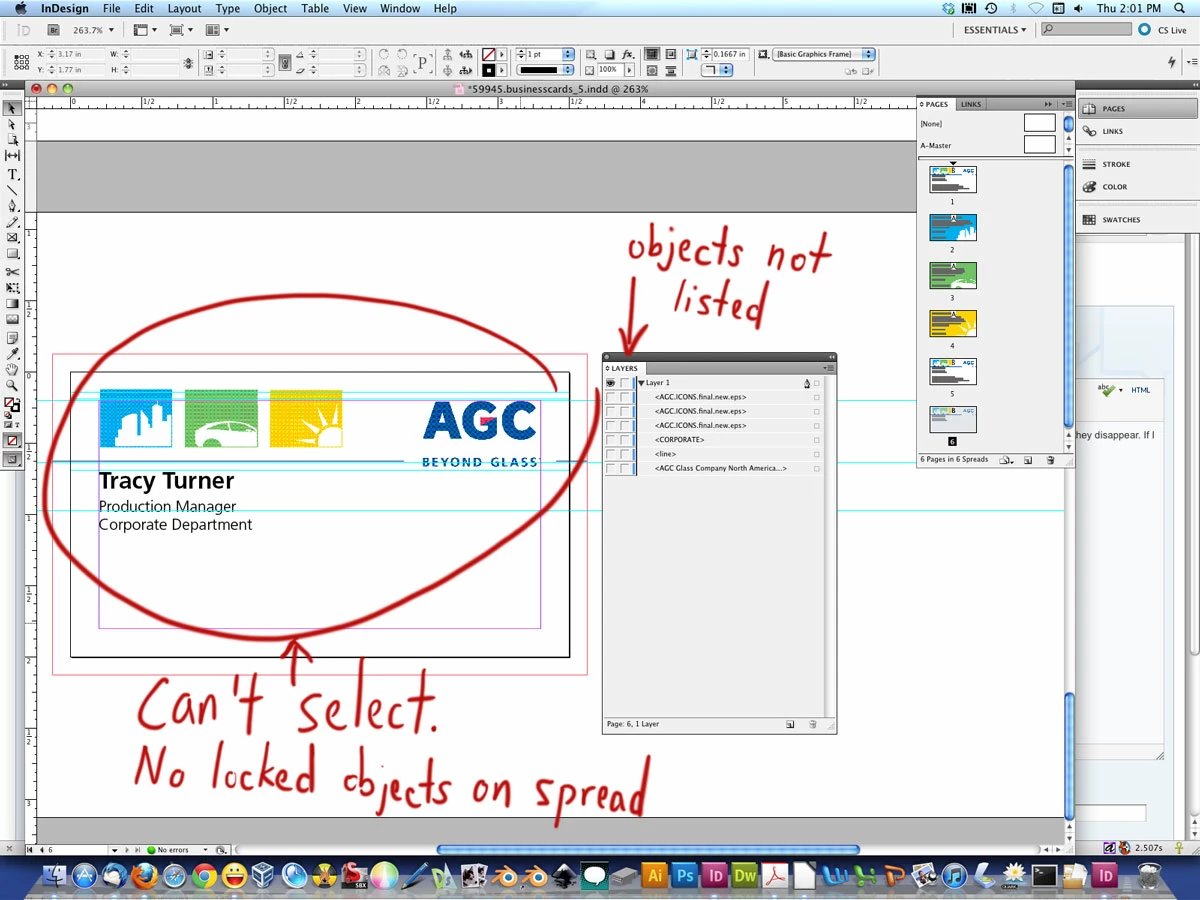The height and width of the screenshot is (900, 1200).
Task: Toggle visibility of <AGC Glass Company North America...> item
Action: click(610, 469)
